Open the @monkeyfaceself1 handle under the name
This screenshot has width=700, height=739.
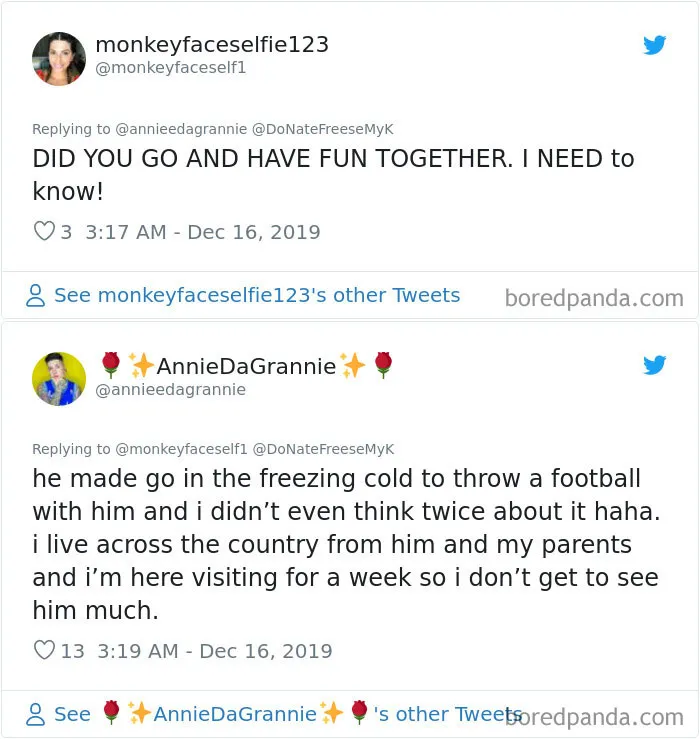[171, 68]
